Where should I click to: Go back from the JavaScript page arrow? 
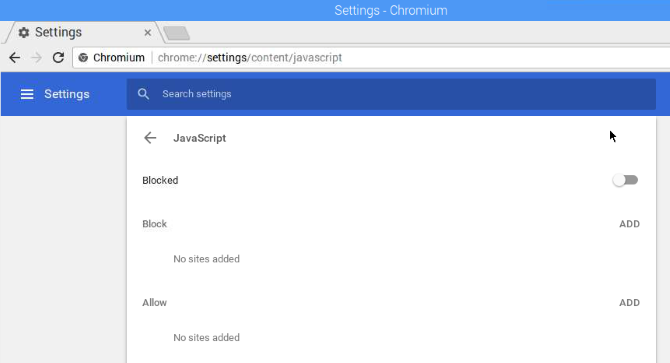150,138
